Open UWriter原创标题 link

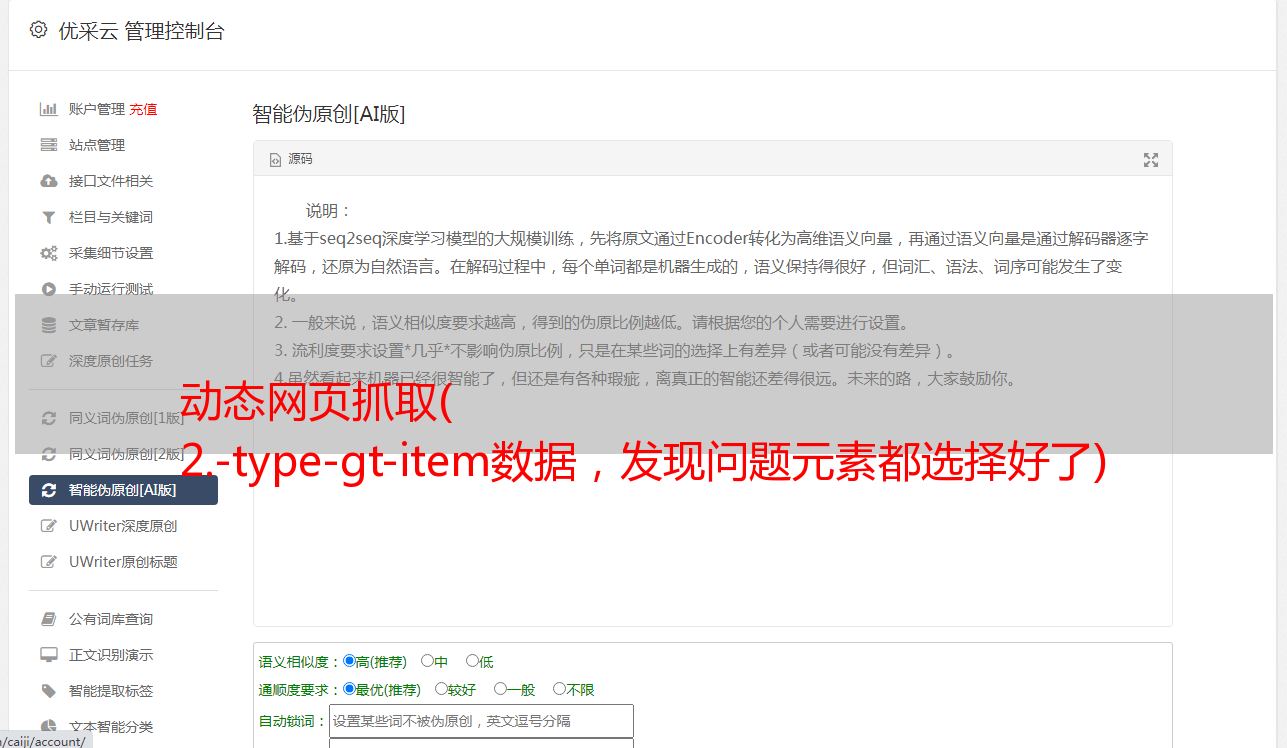pyautogui.click(x=123, y=562)
